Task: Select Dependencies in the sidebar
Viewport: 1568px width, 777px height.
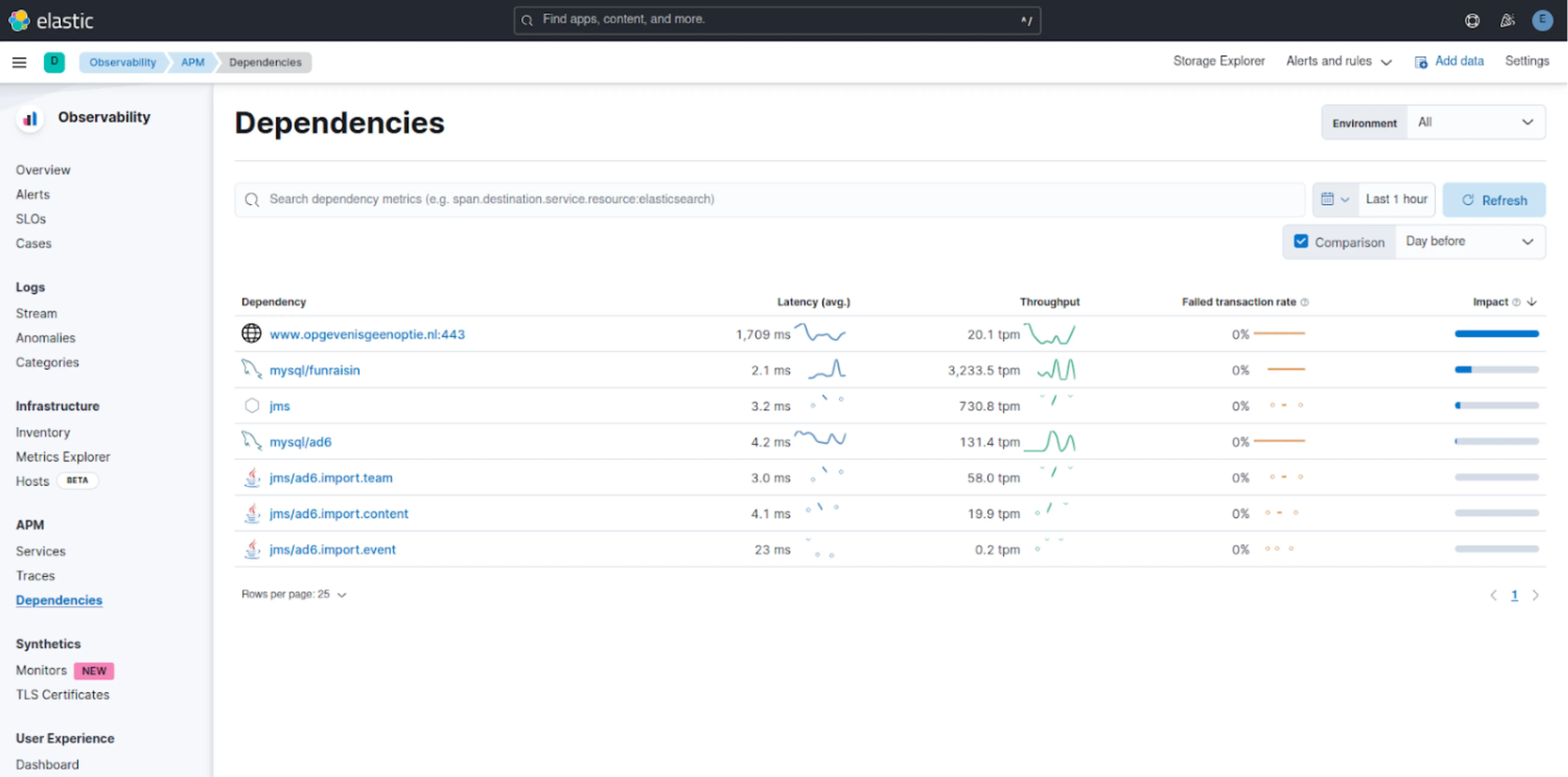Action: pyautogui.click(x=59, y=600)
